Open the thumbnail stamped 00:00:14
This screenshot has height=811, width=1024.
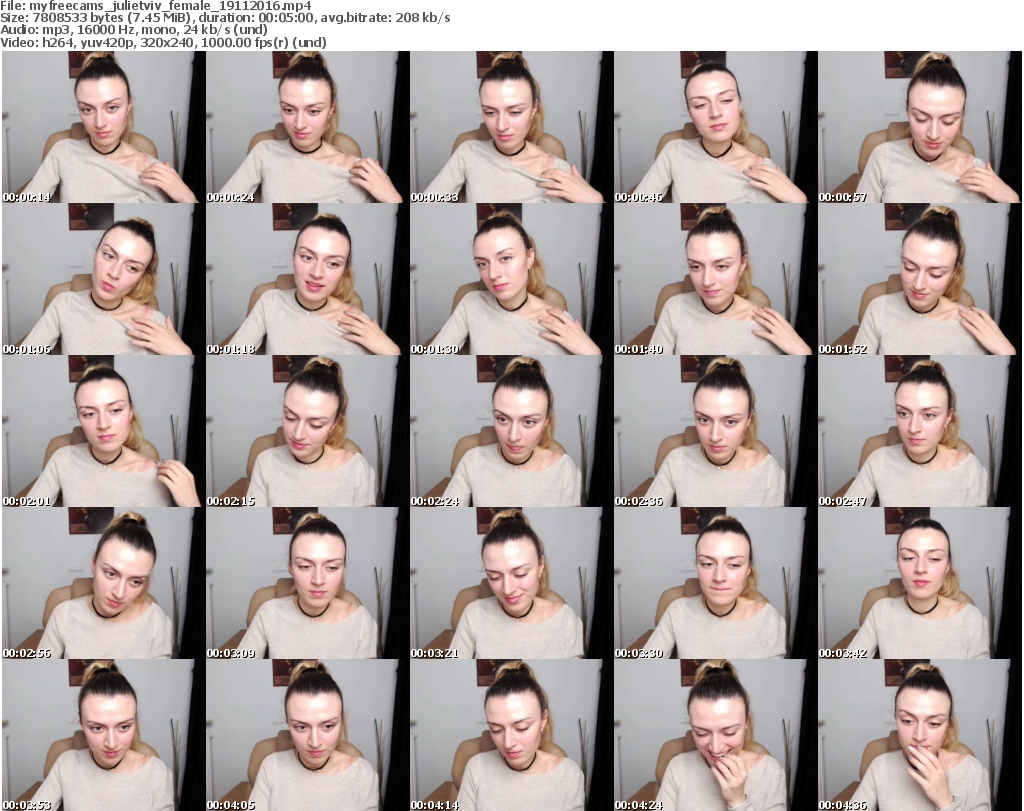103,127
